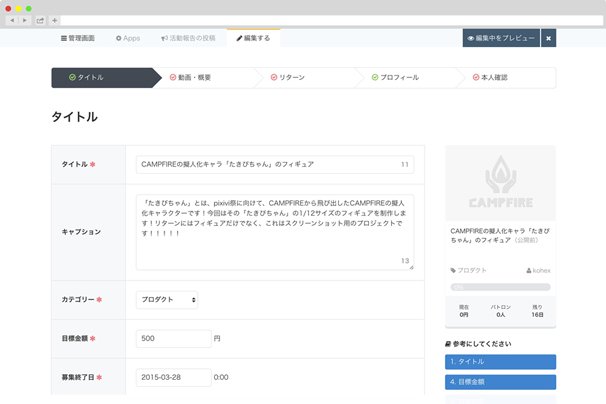Image resolution: width=606 pixels, height=404 pixels.
Task: Open the Apps menu item
Action: pyautogui.click(x=128, y=38)
